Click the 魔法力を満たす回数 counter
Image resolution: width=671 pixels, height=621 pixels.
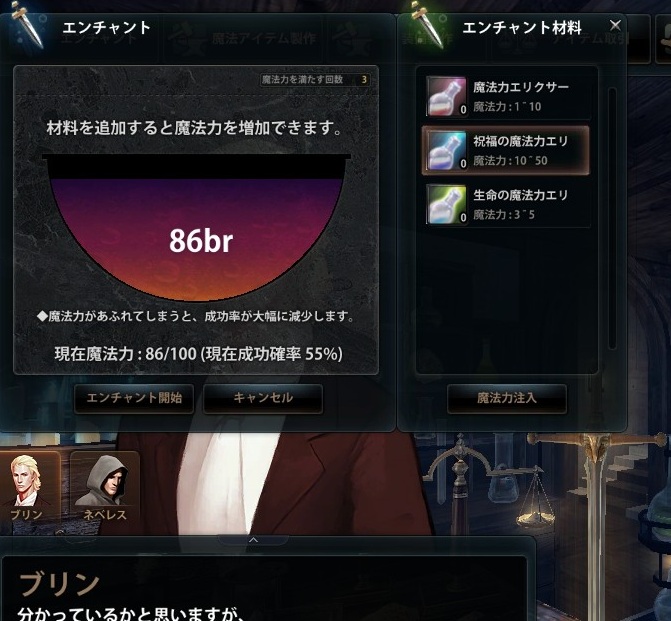[x=315, y=80]
